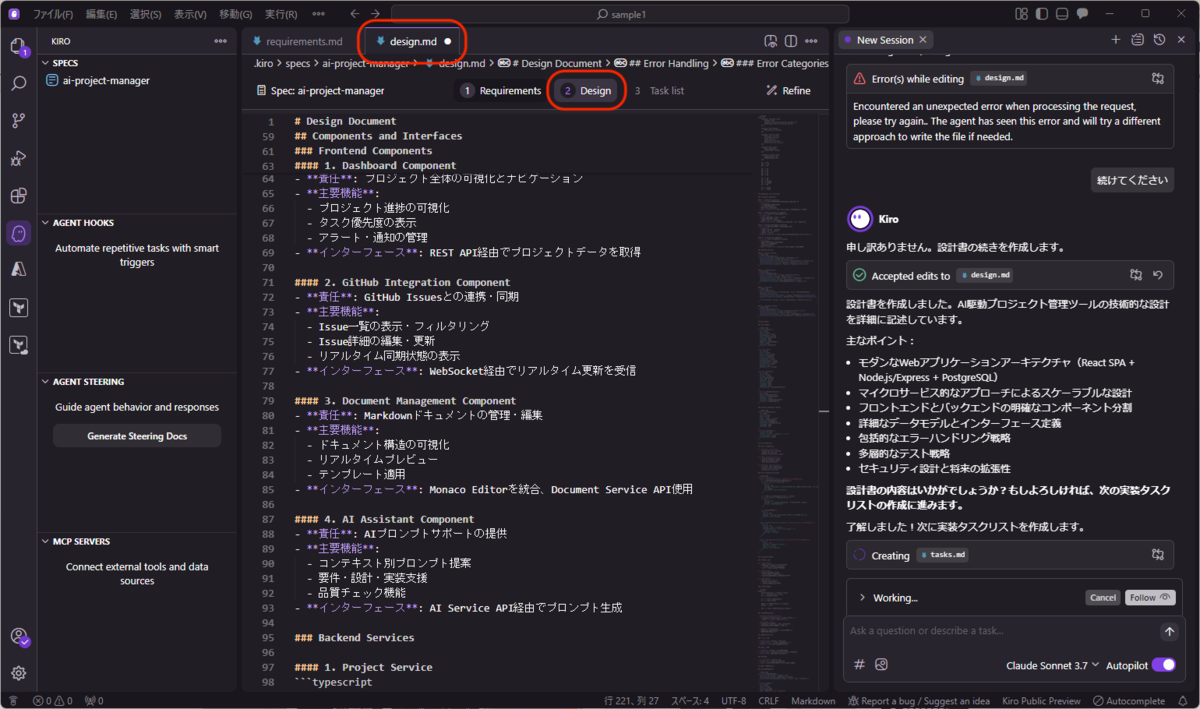Open the preview icon in editor toolbar

point(770,41)
